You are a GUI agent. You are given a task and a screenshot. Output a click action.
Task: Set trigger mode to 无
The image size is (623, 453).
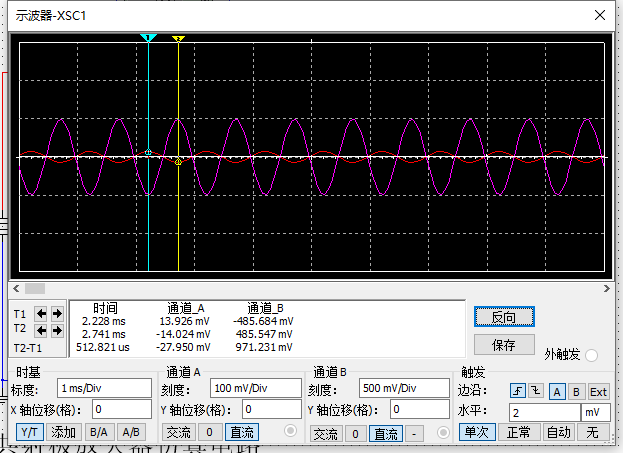click(592, 432)
